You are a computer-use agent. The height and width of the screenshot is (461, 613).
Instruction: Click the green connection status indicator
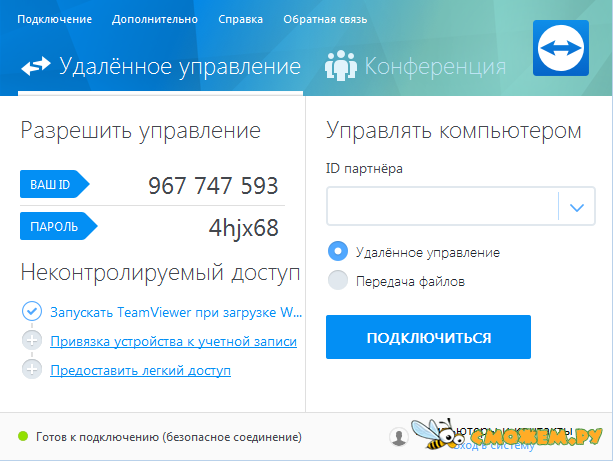(x=23, y=436)
